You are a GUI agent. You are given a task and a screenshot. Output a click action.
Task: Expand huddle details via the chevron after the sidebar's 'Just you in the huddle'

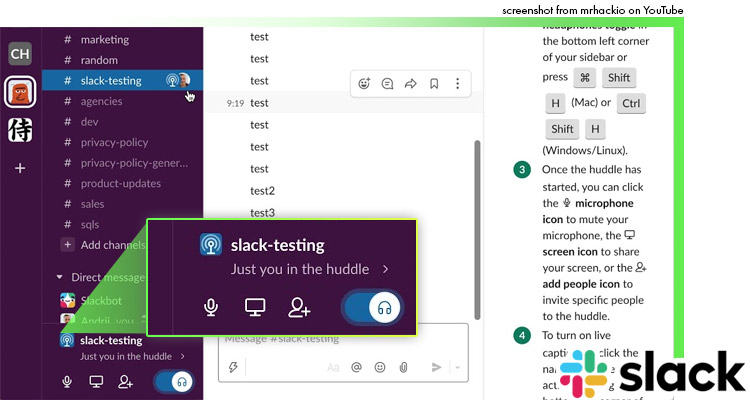(x=183, y=356)
